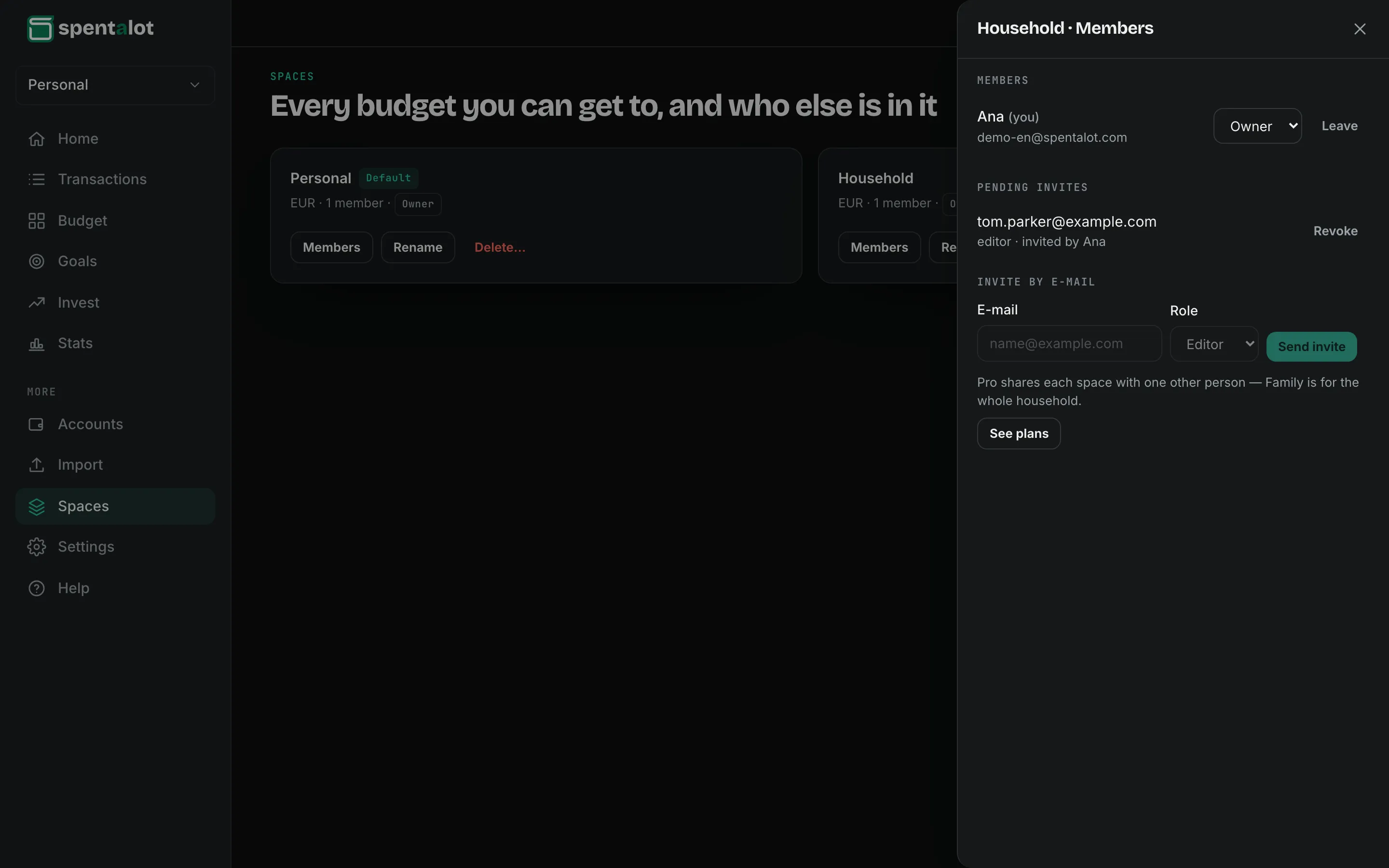
Task: Close the Household Members panel
Action: [1360, 29]
